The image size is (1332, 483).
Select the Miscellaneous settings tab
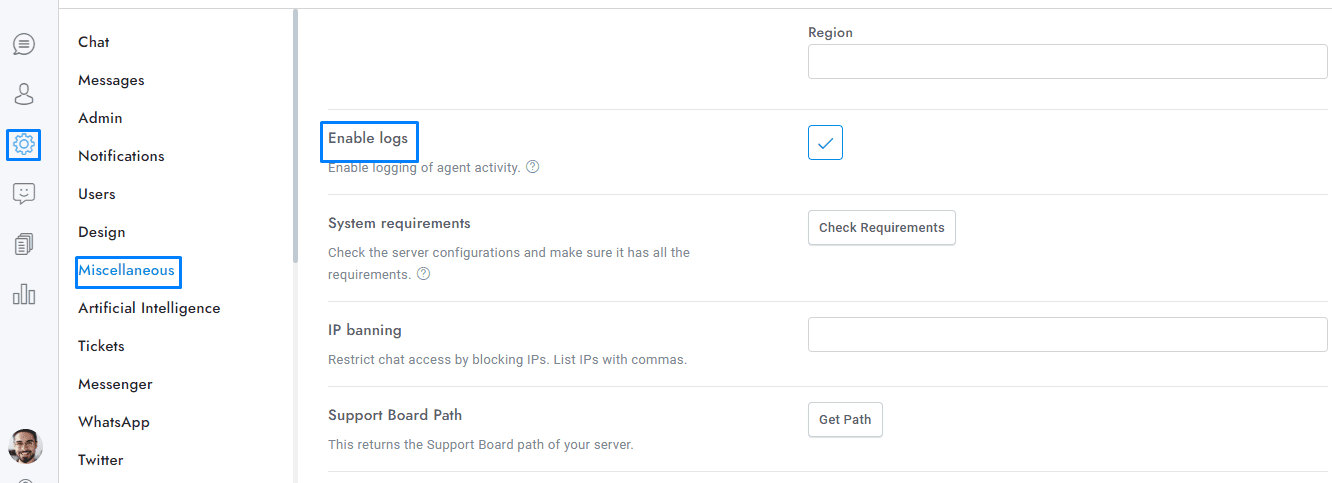pos(126,270)
